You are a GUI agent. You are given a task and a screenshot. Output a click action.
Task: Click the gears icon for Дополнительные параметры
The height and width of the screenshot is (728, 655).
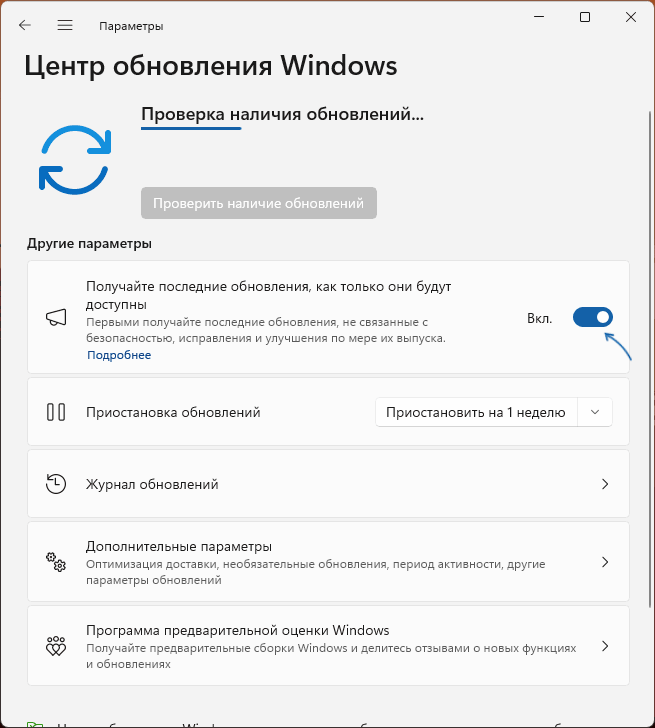tap(56, 562)
